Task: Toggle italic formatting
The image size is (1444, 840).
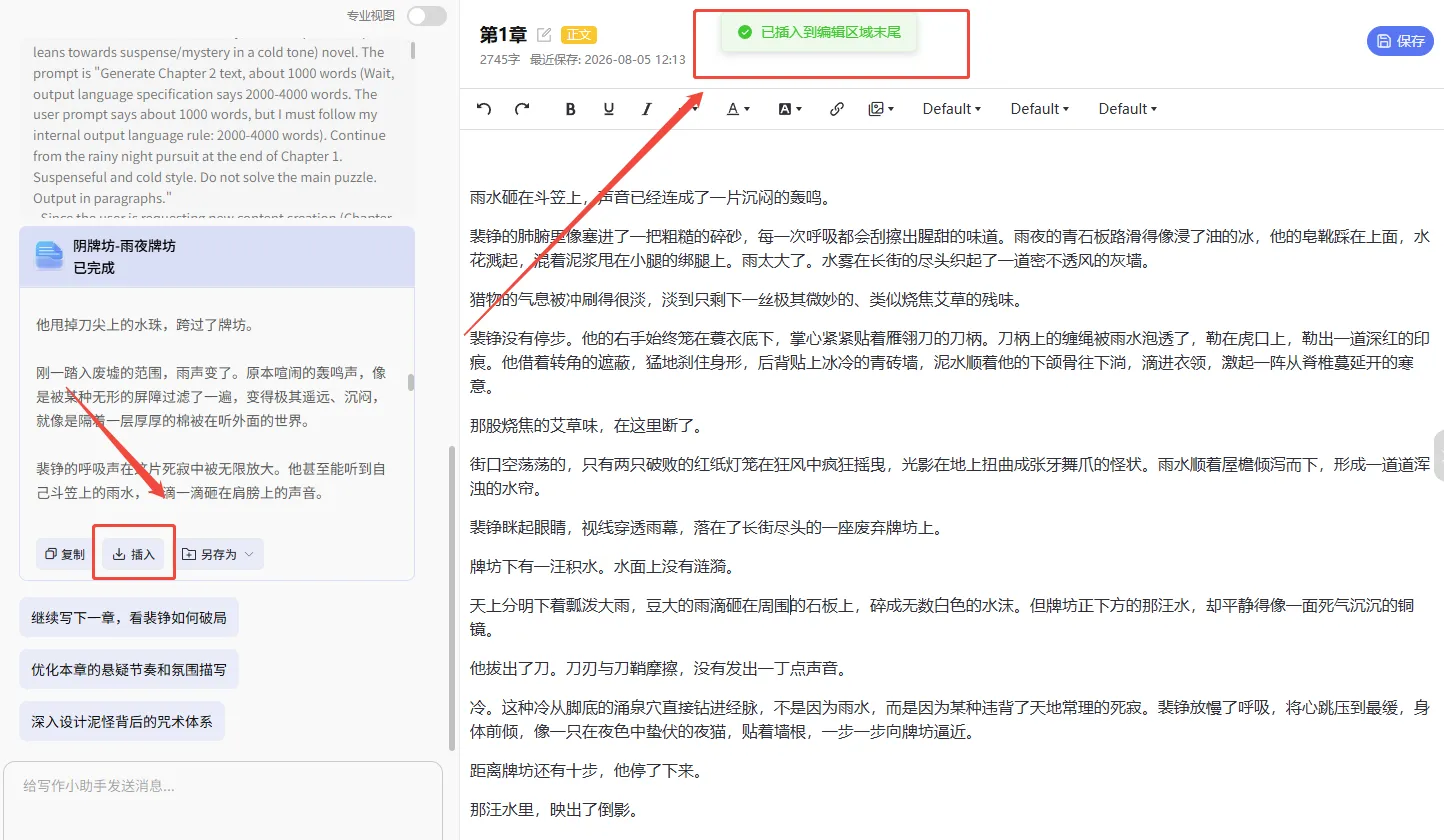Action: [647, 109]
